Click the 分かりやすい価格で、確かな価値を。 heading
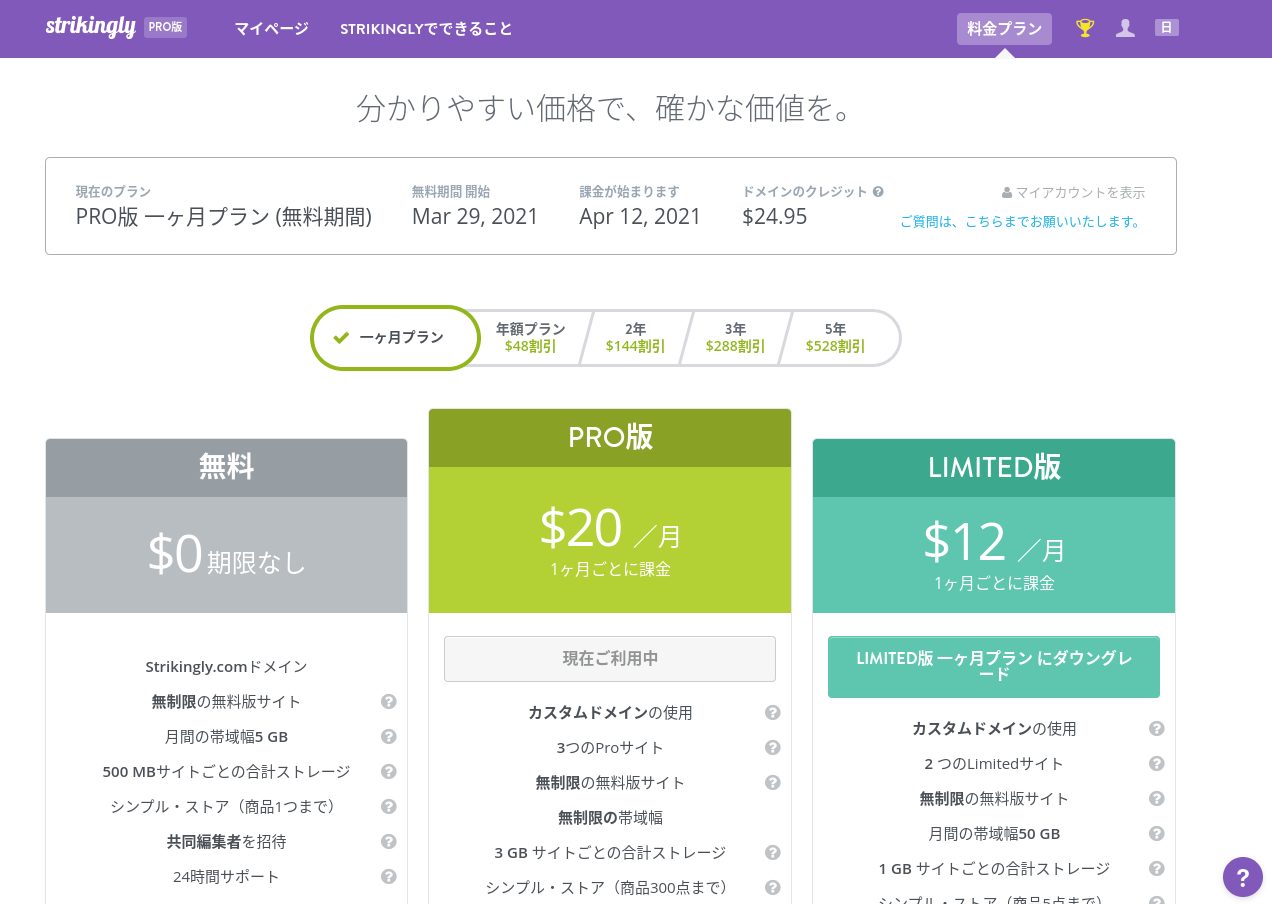 606,108
